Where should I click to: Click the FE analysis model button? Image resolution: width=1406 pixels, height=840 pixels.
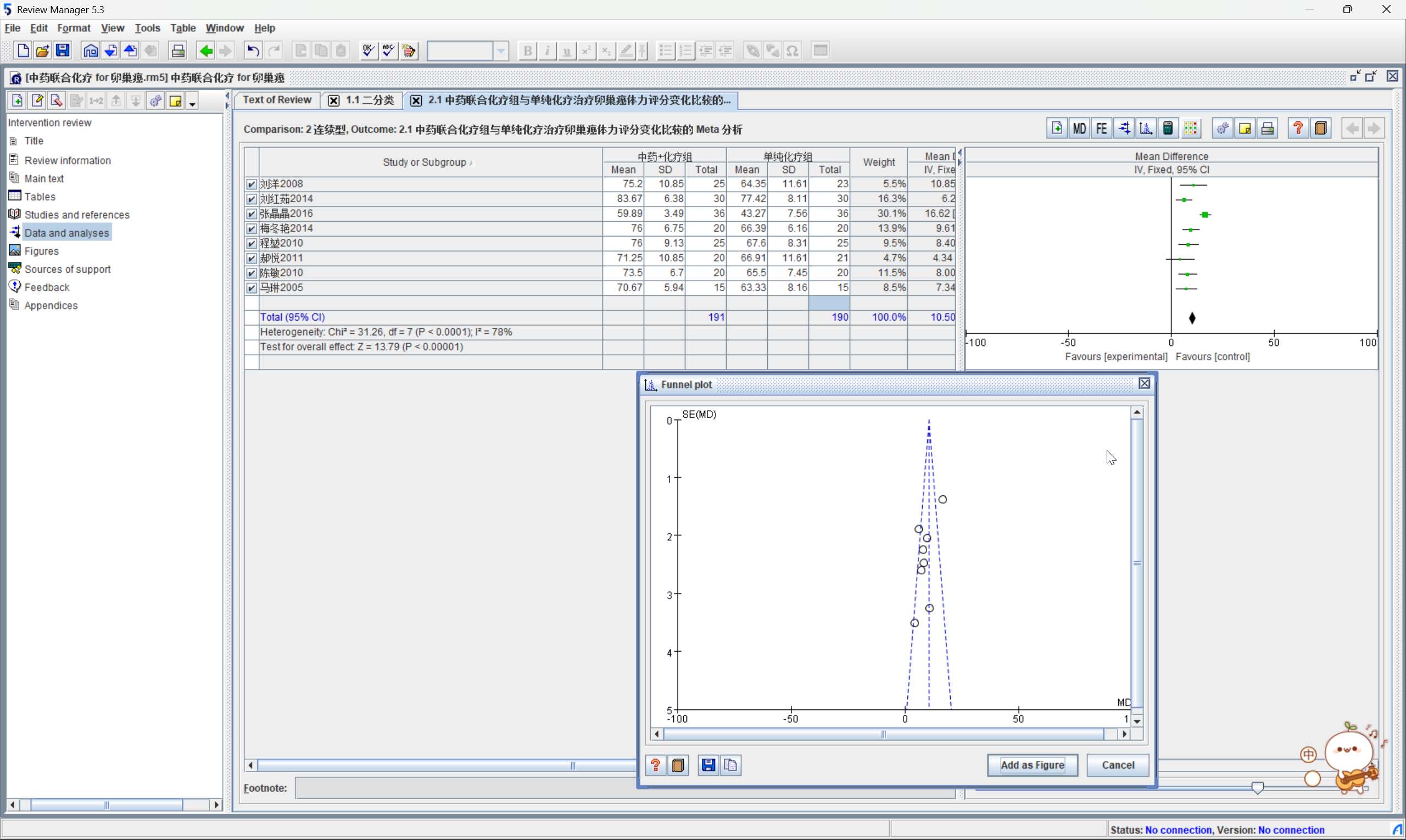click(x=1101, y=128)
